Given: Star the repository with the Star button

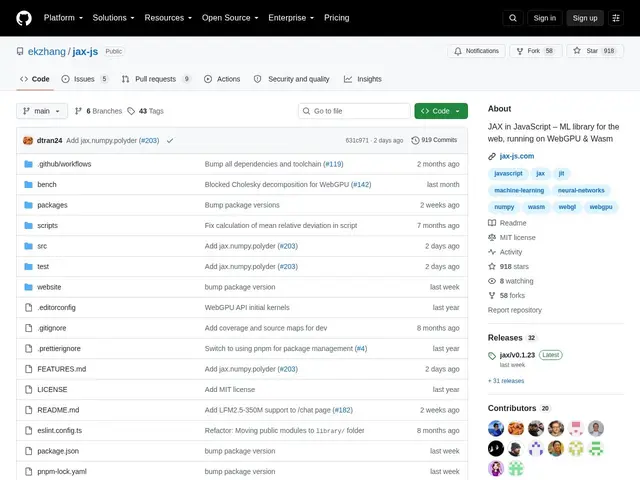Looking at the screenshot, I should [x=595, y=51].
